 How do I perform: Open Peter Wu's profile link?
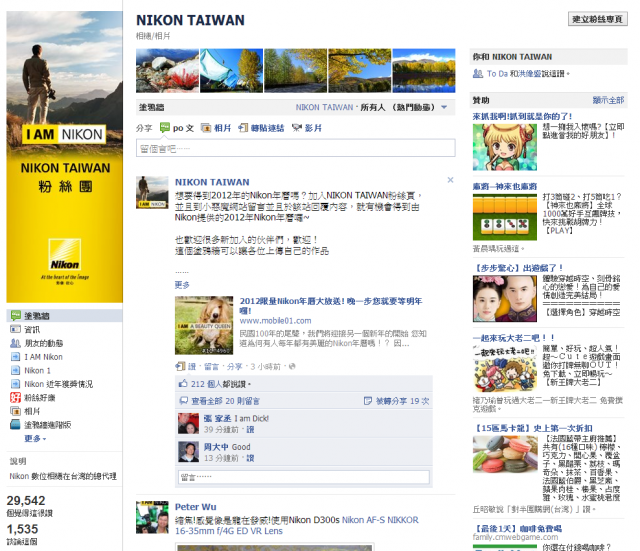click(196, 507)
